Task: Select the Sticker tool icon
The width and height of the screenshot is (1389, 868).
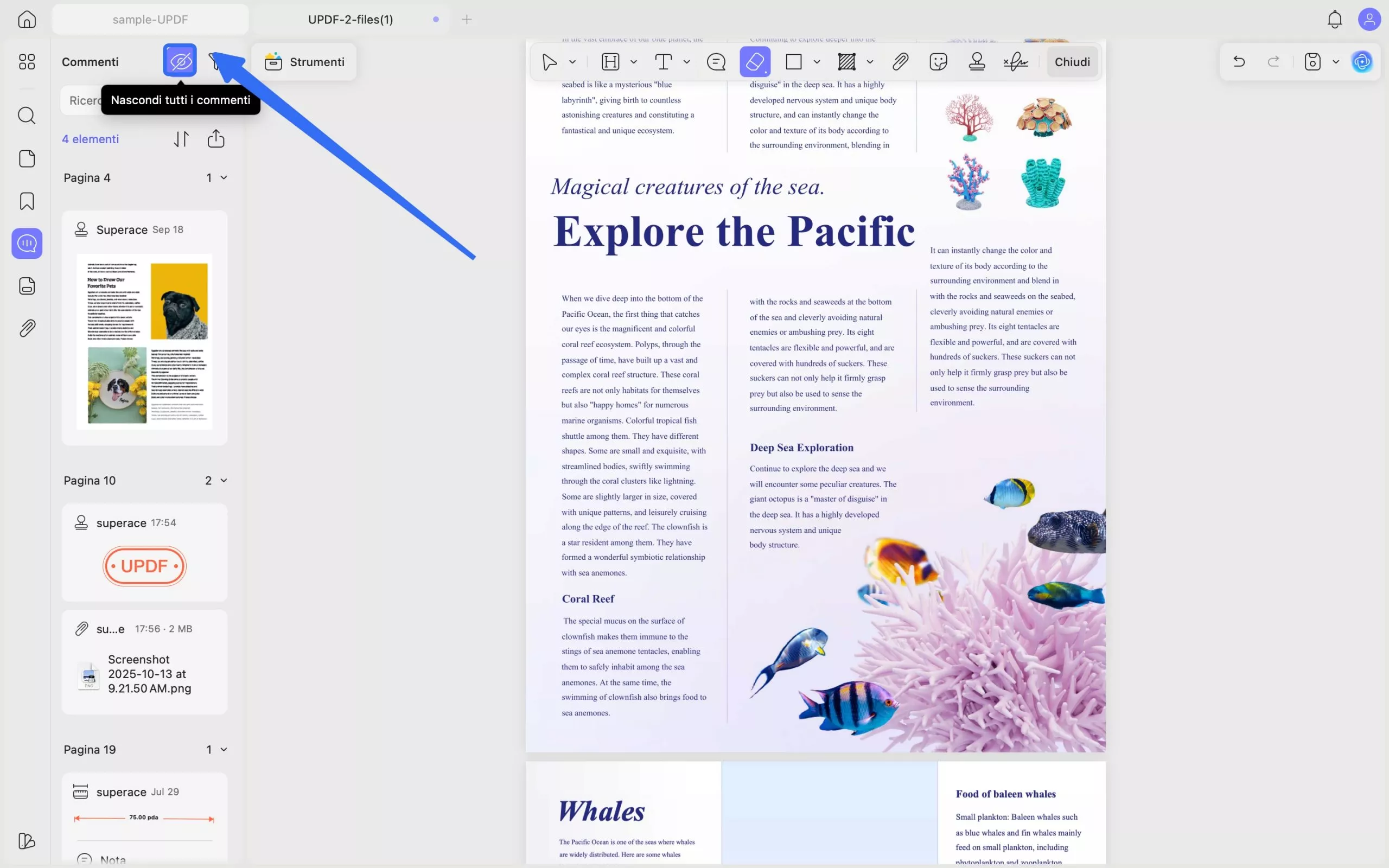Action: pyautogui.click(x=938, y=61)
